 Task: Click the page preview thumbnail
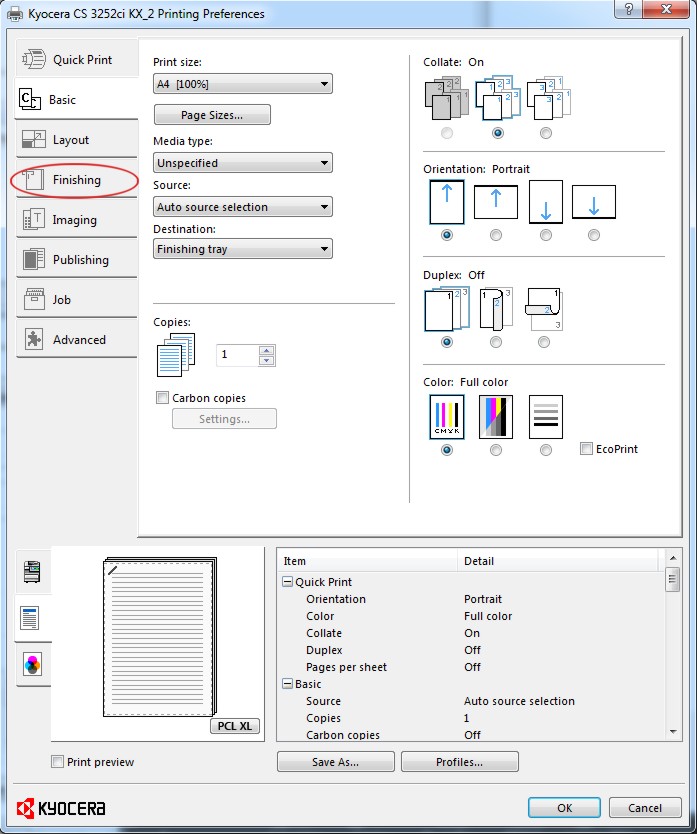click(160, 637)
